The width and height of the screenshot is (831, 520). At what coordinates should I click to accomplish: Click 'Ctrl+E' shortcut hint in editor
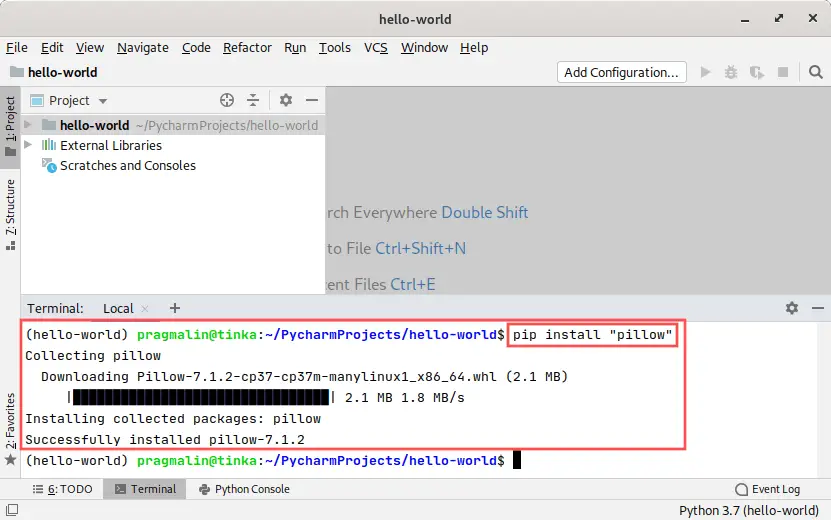coord(412,285)
